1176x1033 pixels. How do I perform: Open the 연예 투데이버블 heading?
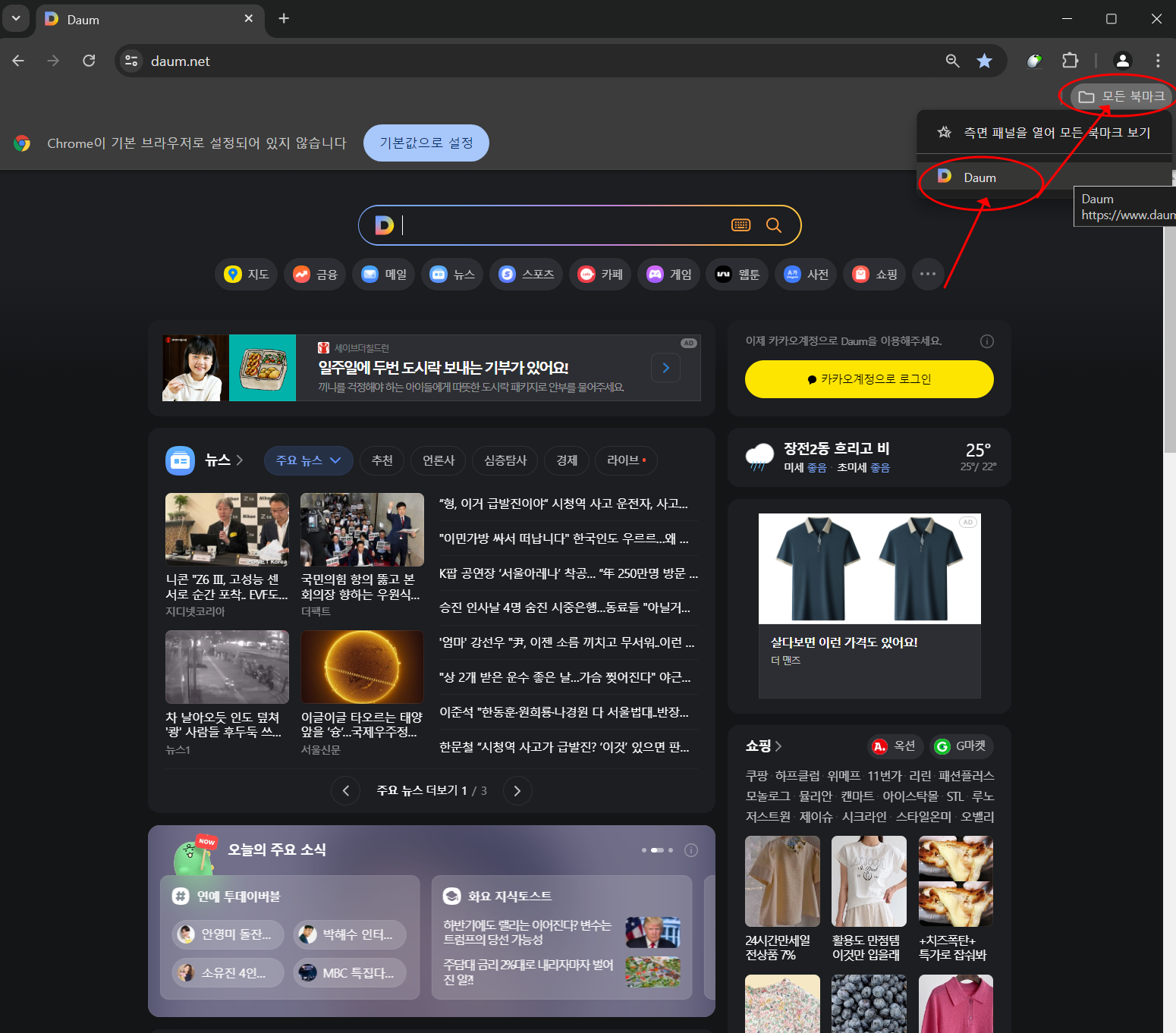pyautogui.click(x=238, y=896)
